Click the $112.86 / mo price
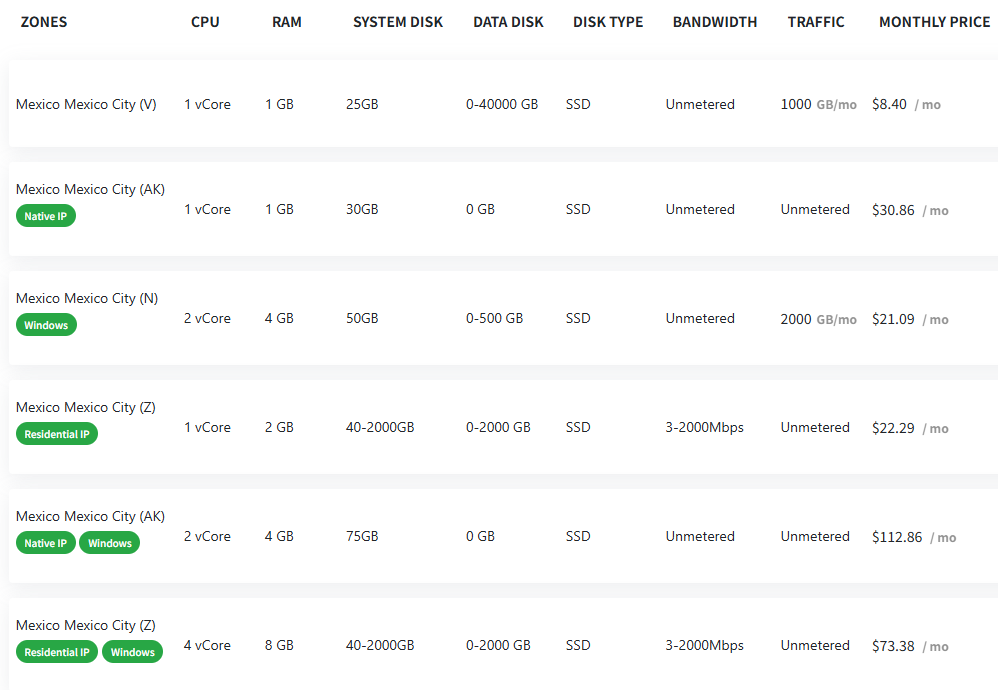The width and height of the screenshot is (998, 690). click(x=914, y=537)
